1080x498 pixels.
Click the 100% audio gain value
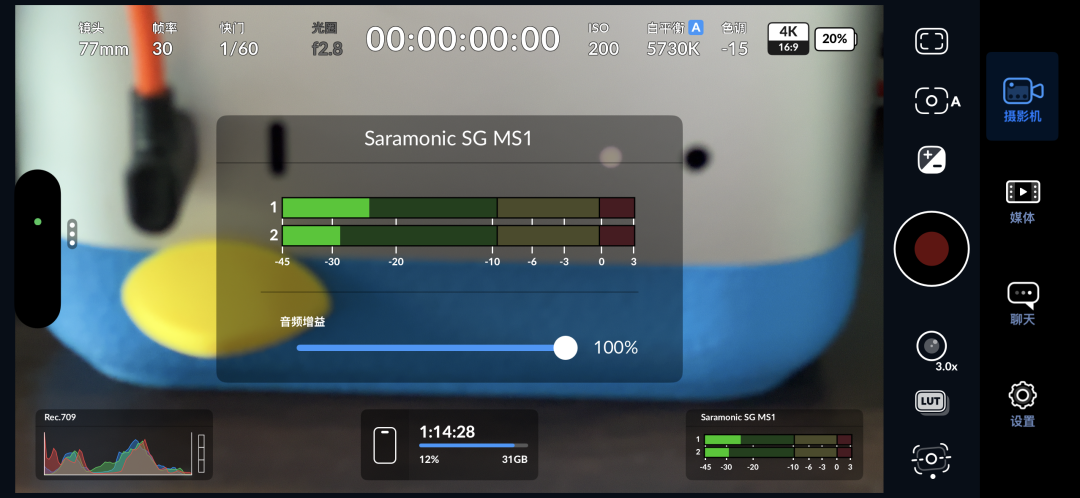[616, 348]
